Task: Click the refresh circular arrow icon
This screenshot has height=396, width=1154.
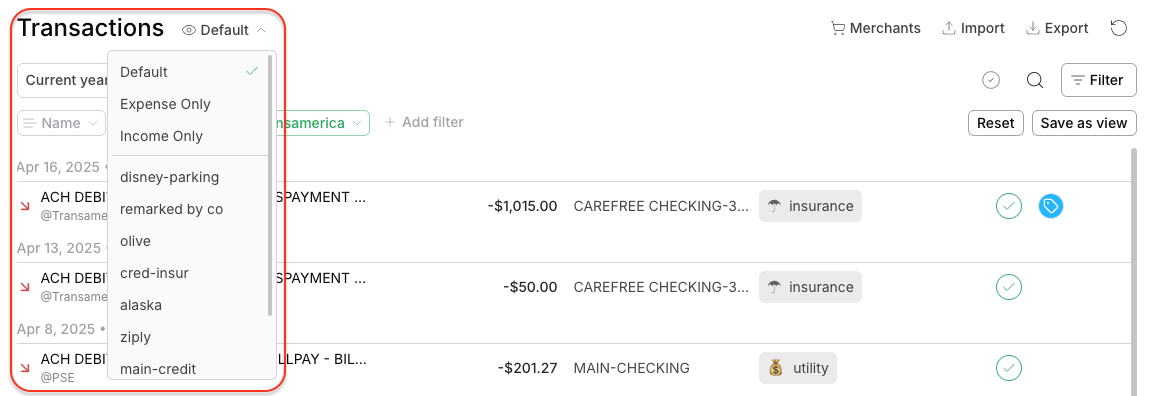Action: click(1118, 28)
